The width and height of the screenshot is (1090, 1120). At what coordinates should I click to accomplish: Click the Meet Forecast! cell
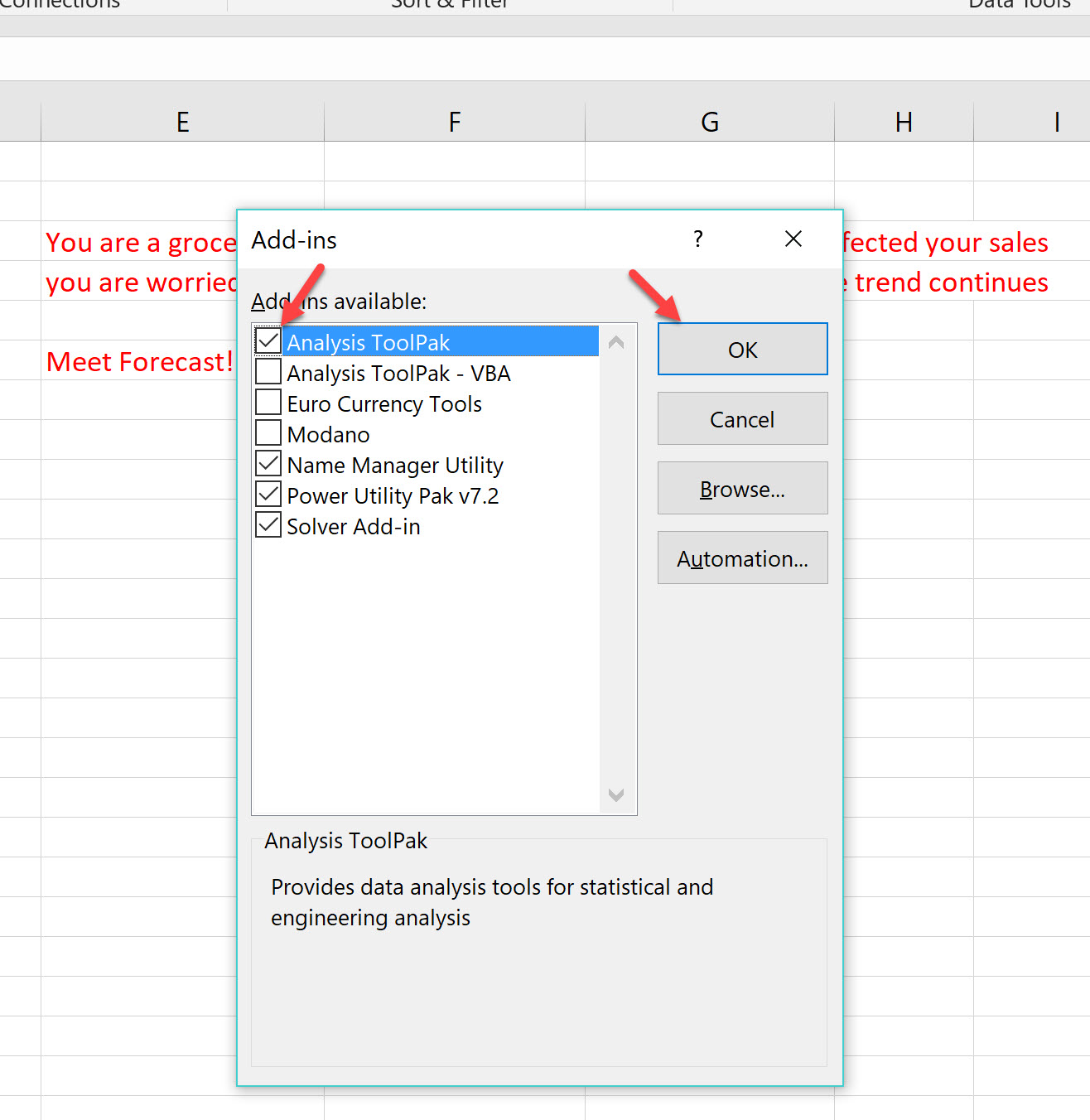coord(139,360)
